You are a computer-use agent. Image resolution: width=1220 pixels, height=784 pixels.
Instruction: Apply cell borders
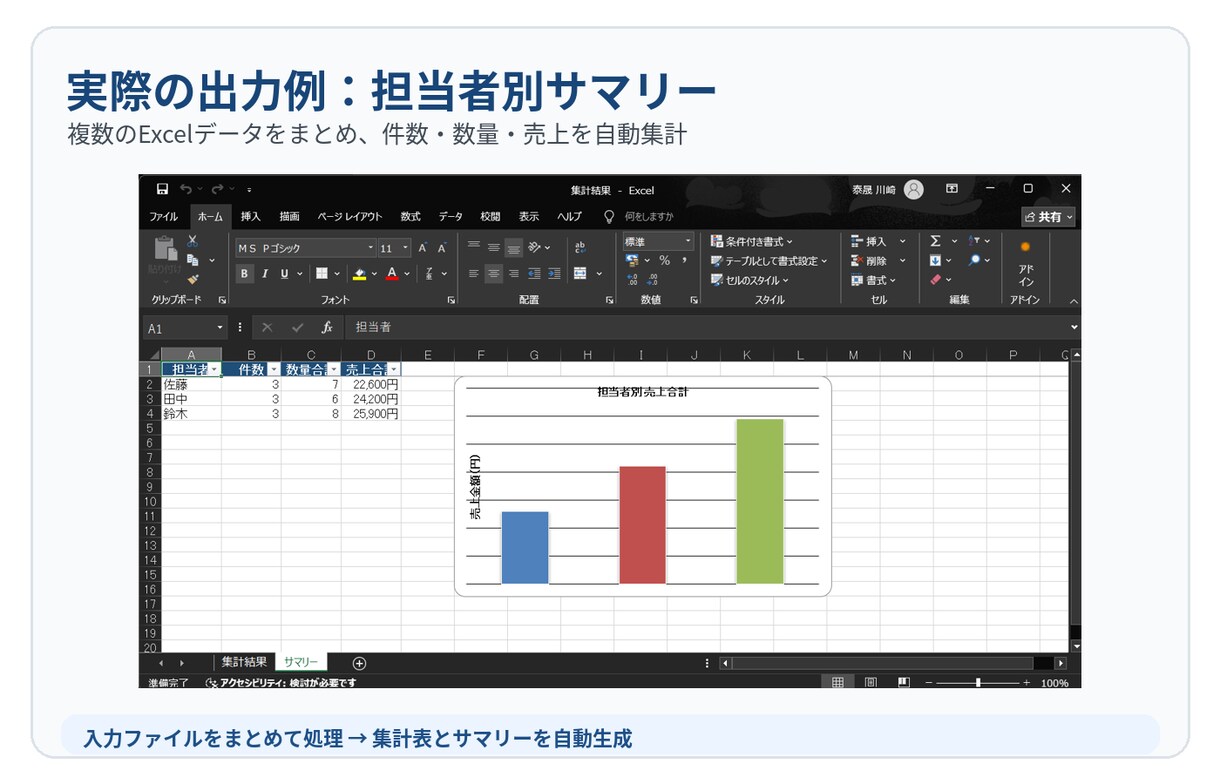[322, 273]
